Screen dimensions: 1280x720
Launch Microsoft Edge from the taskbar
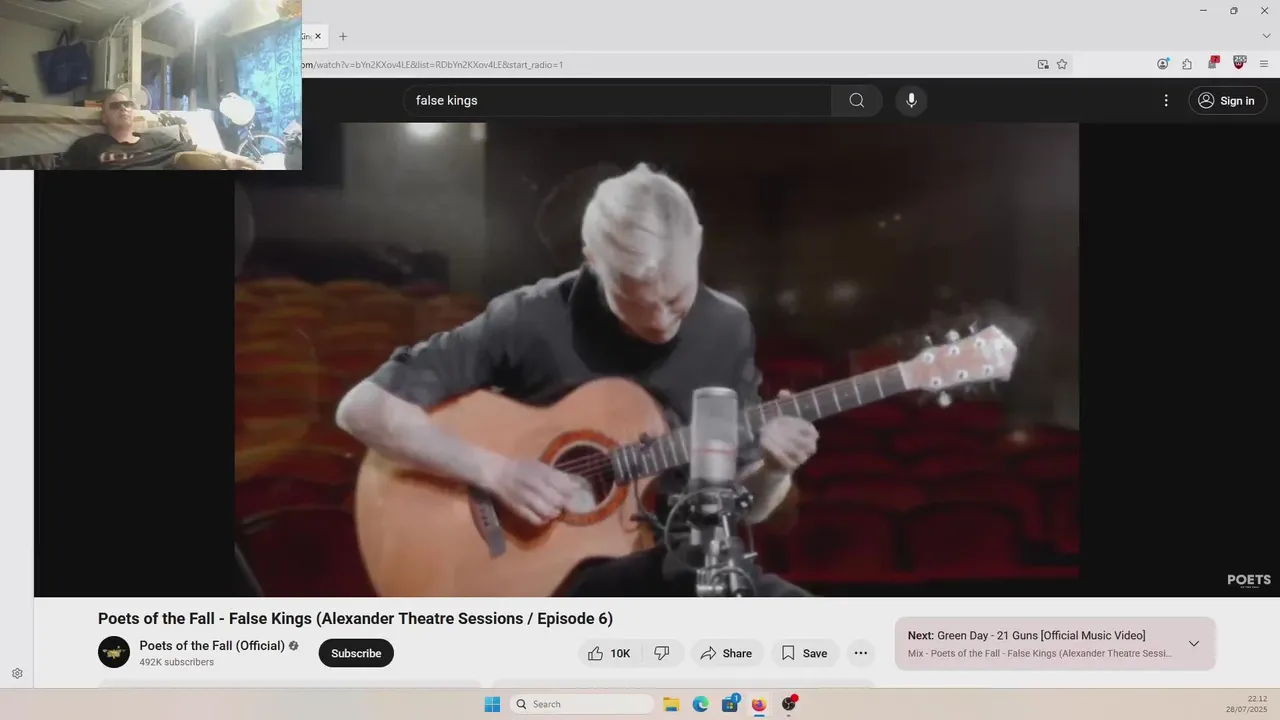click(x=701, y=704)
